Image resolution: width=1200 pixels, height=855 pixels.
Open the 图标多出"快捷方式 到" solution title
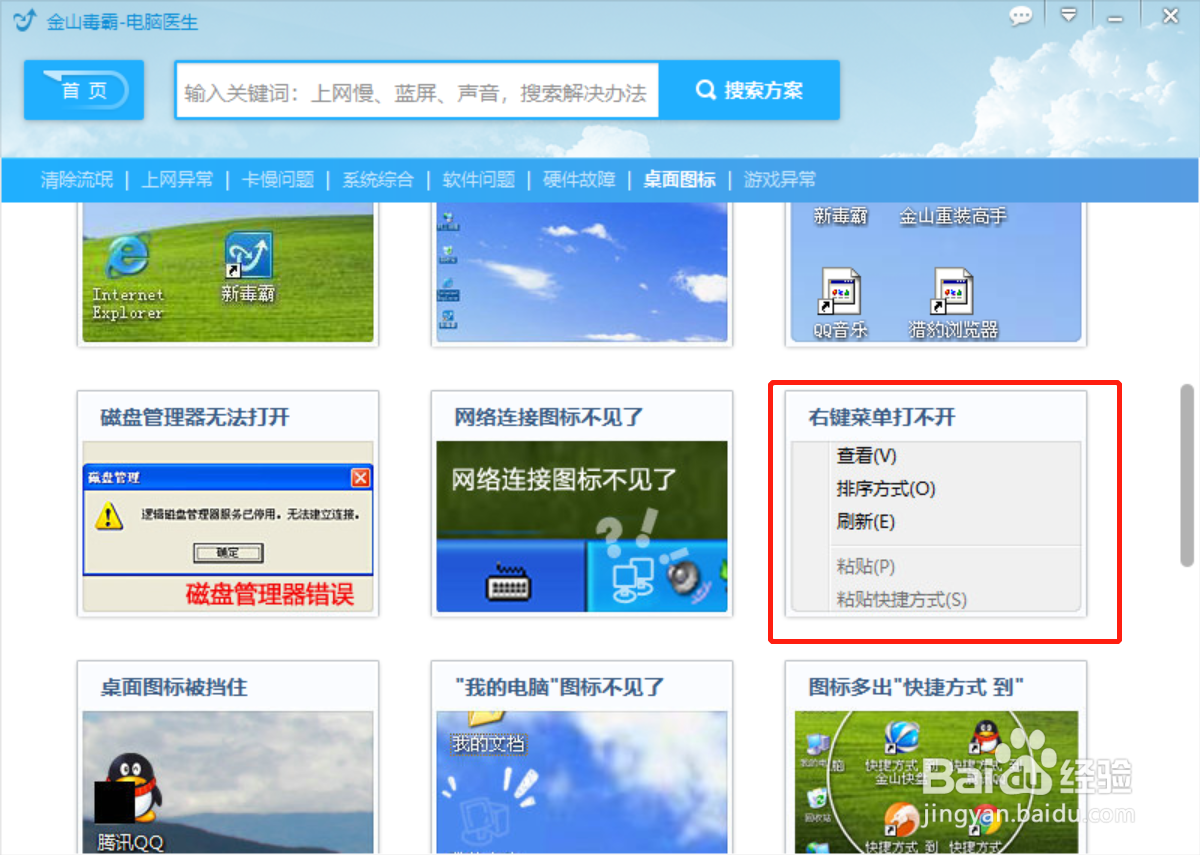[x=916, y=687]
